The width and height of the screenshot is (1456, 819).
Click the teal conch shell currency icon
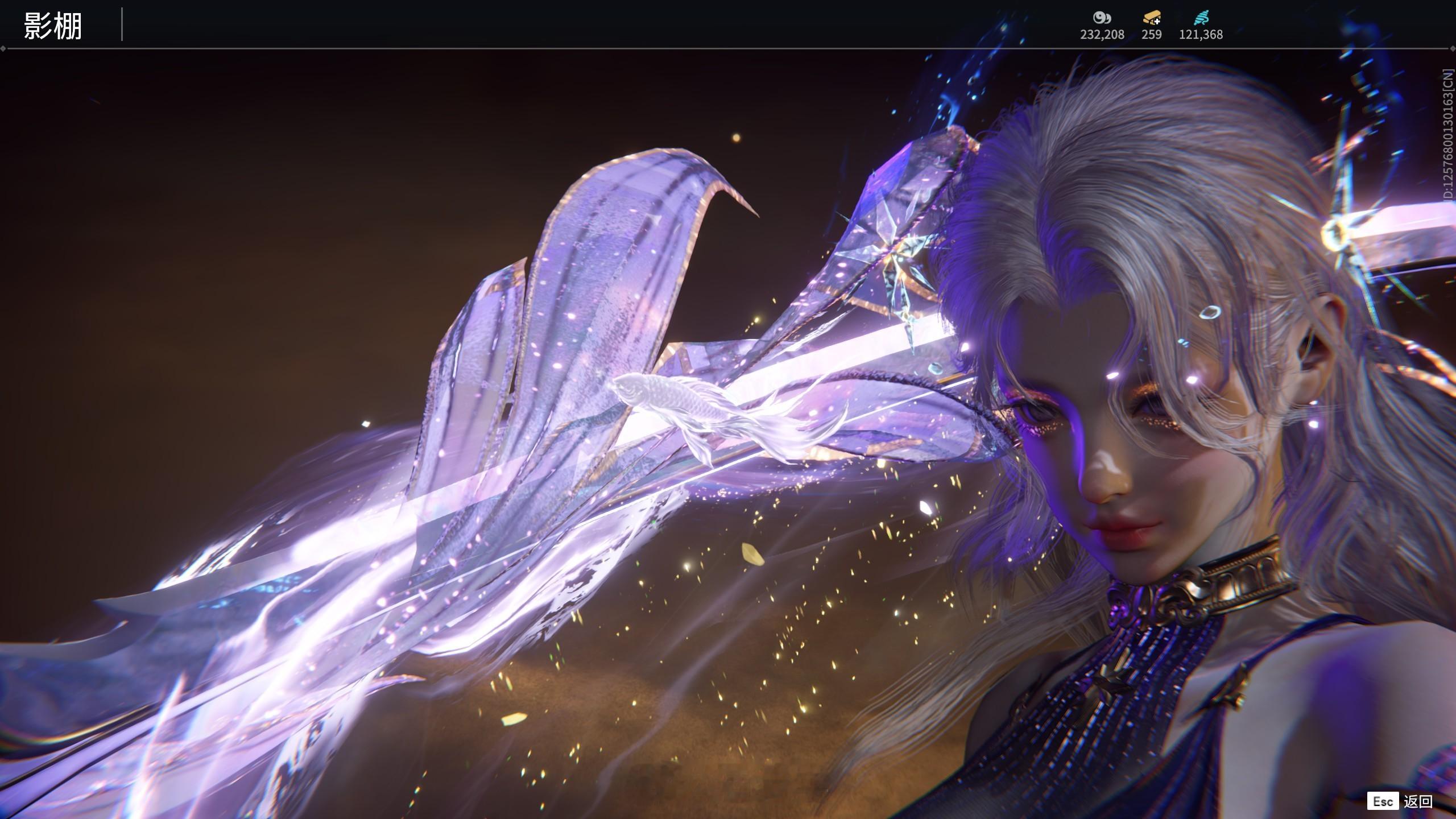pos(1201,18)
